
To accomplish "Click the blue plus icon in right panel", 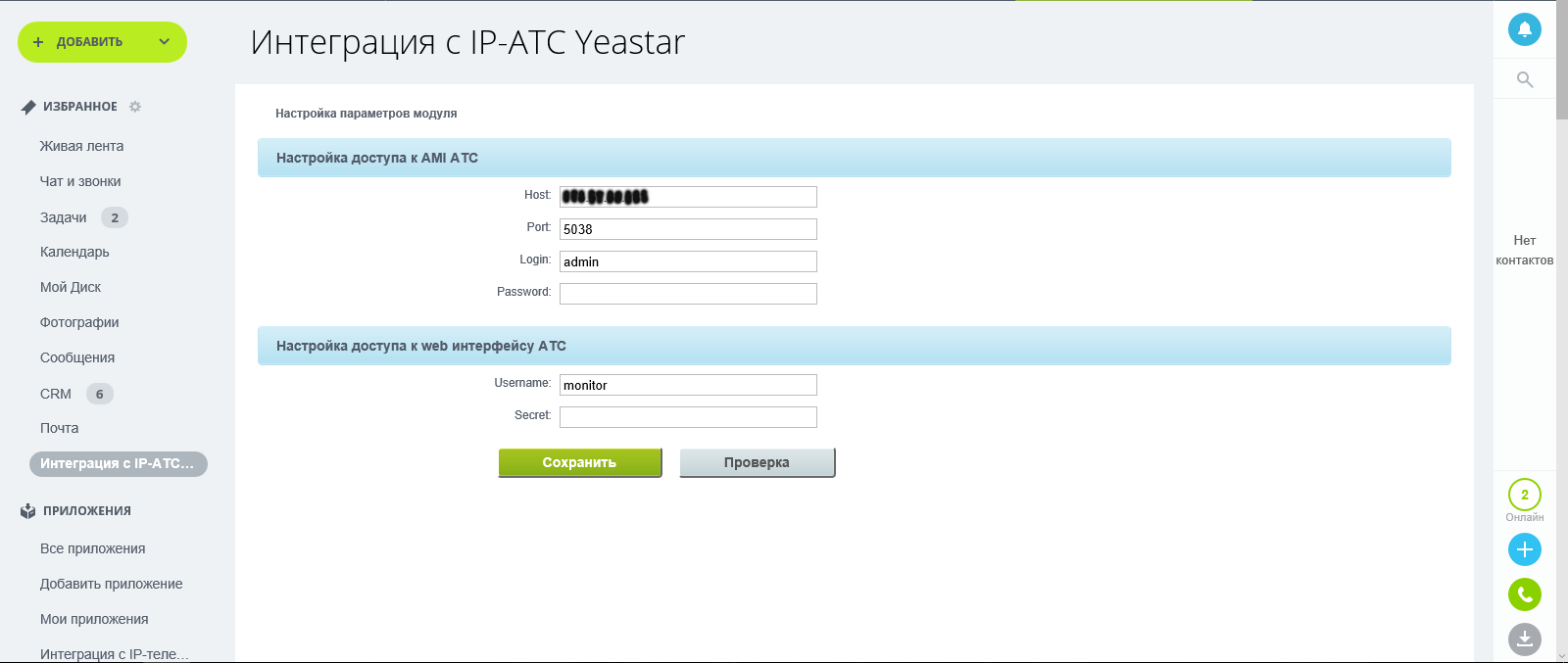I will coord(1524,549).
